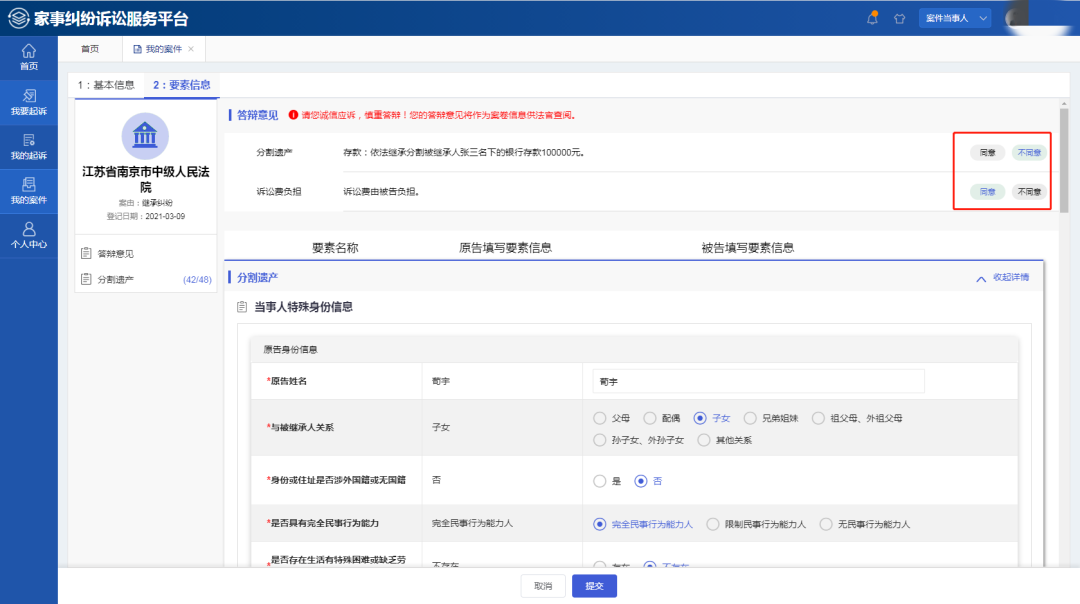
Task: Select 是 for foreign nationality question
Action: [600, 481]
